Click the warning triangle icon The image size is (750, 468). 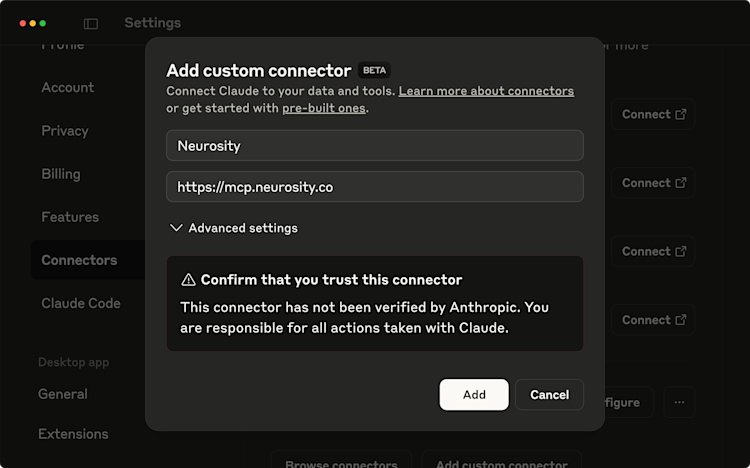coord(188,279)
